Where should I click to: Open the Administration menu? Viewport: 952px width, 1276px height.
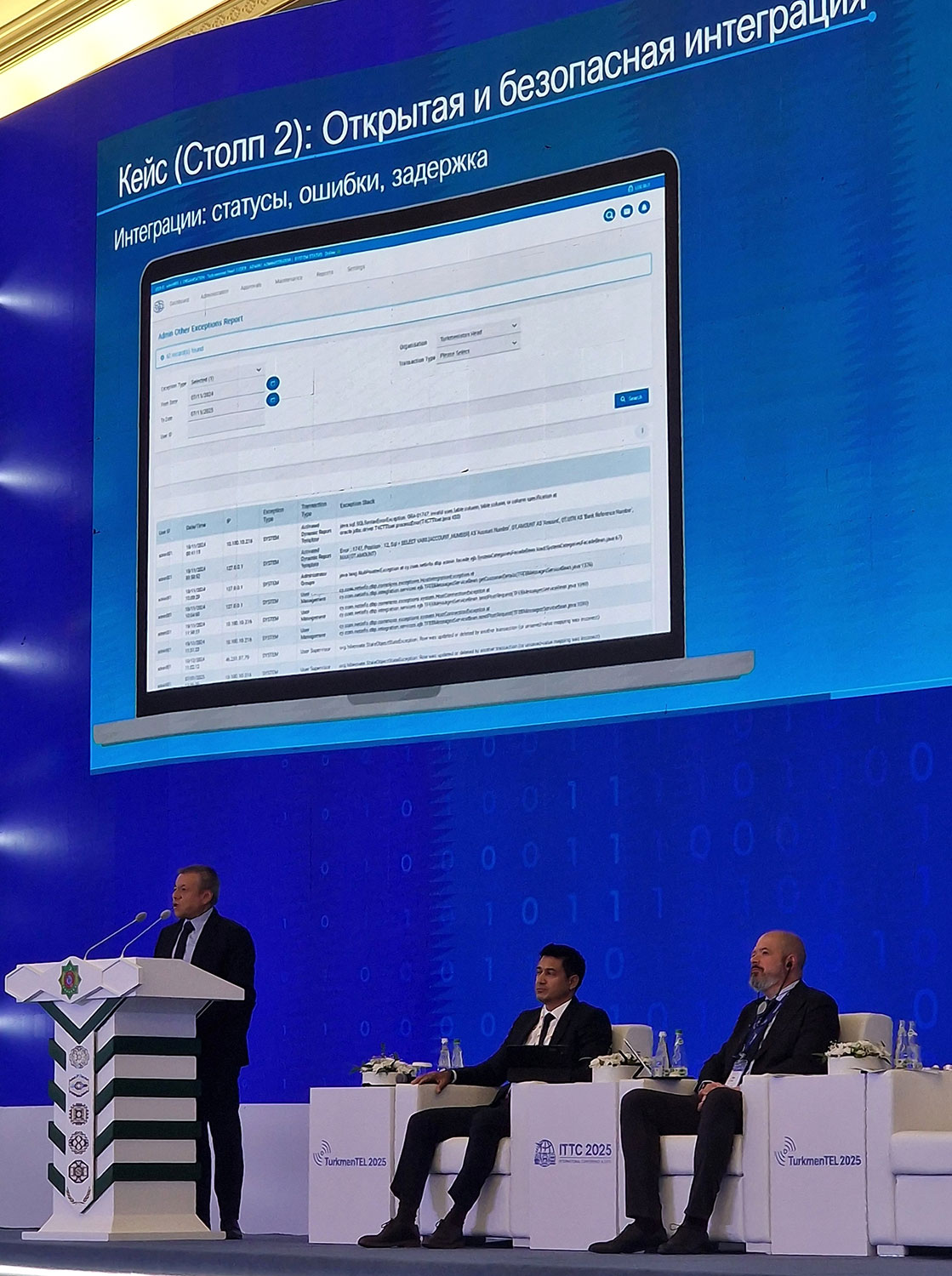[x=214, y=294]
